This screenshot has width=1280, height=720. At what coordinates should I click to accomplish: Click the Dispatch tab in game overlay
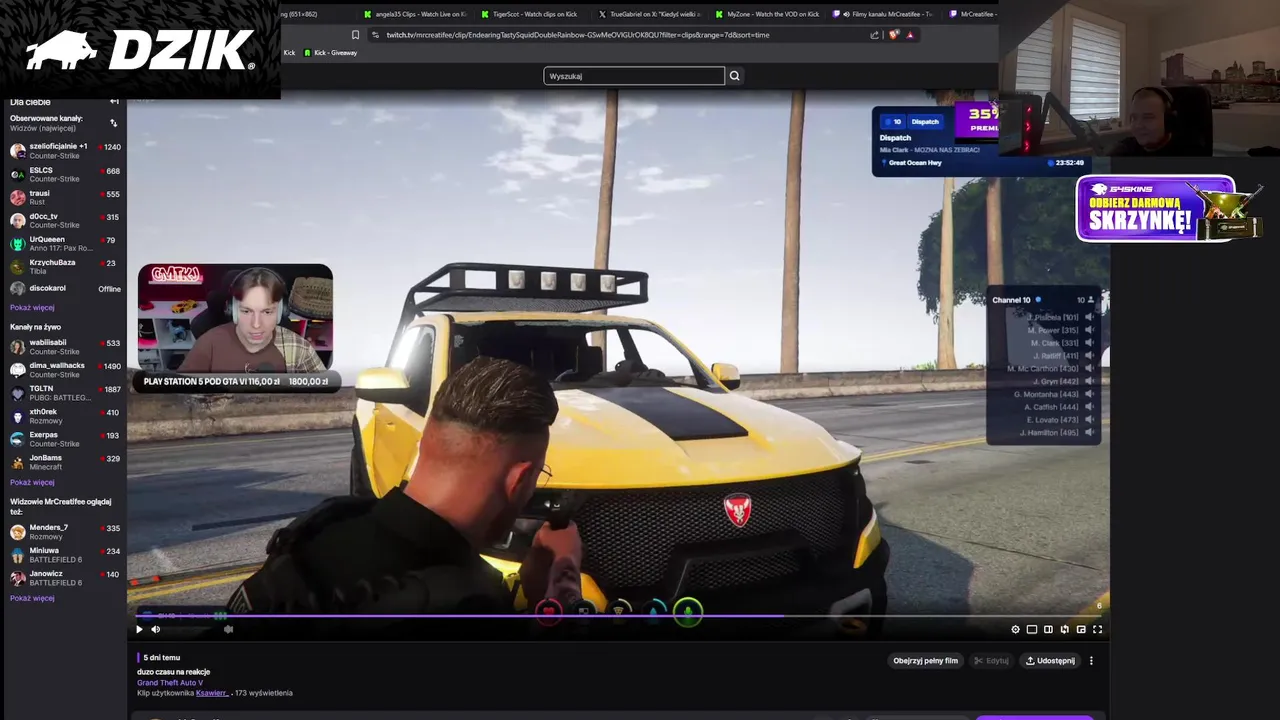point(925,122)
